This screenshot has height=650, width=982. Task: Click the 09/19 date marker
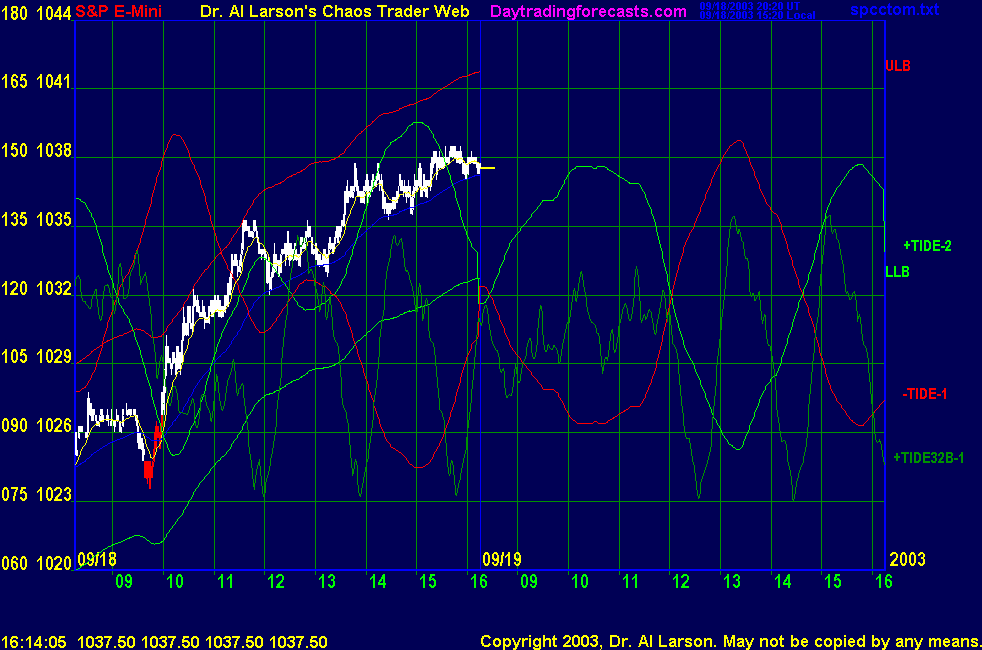click(502, 559)
